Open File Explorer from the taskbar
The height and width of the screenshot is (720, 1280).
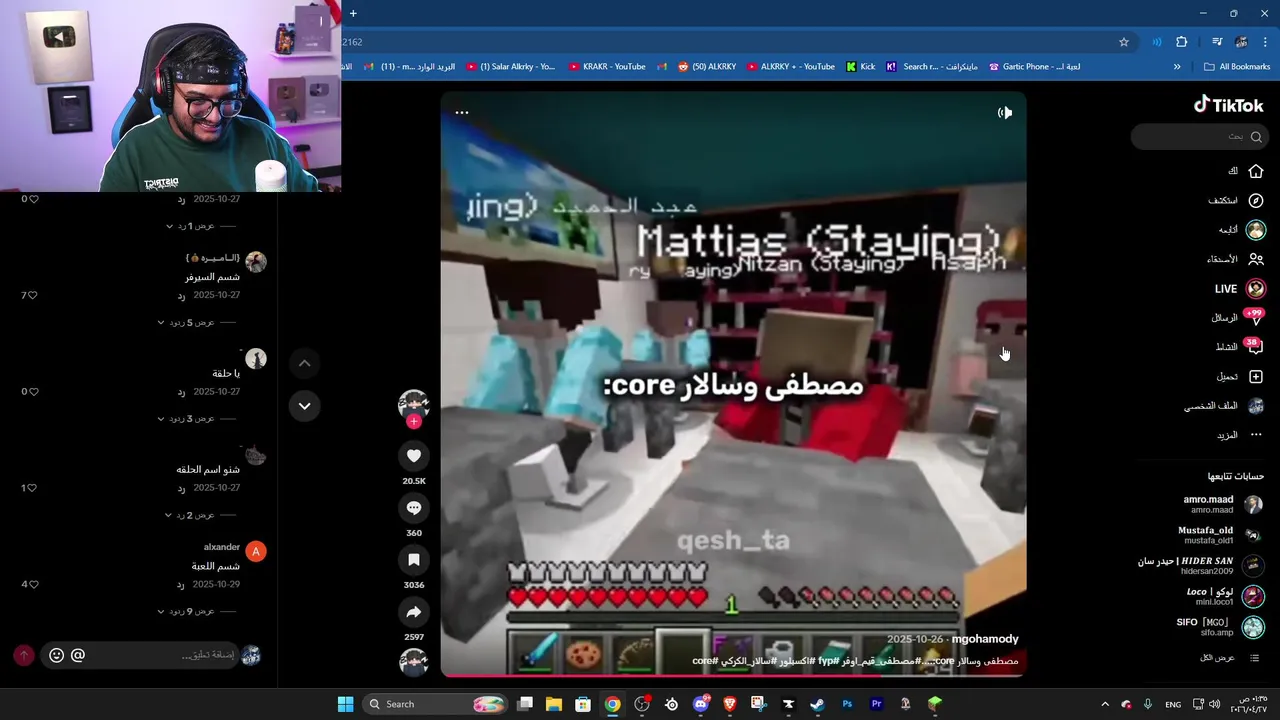[x=554, y=704]
